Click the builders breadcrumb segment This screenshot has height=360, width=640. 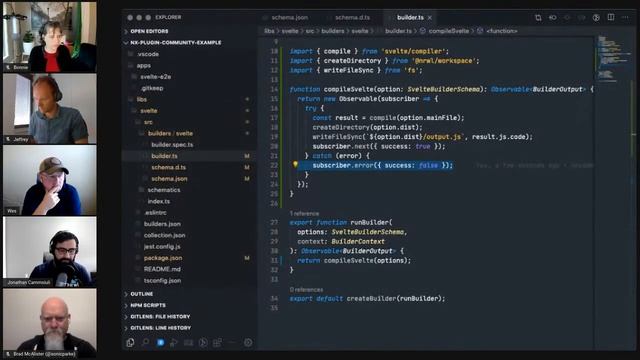[x=333, y=31]
